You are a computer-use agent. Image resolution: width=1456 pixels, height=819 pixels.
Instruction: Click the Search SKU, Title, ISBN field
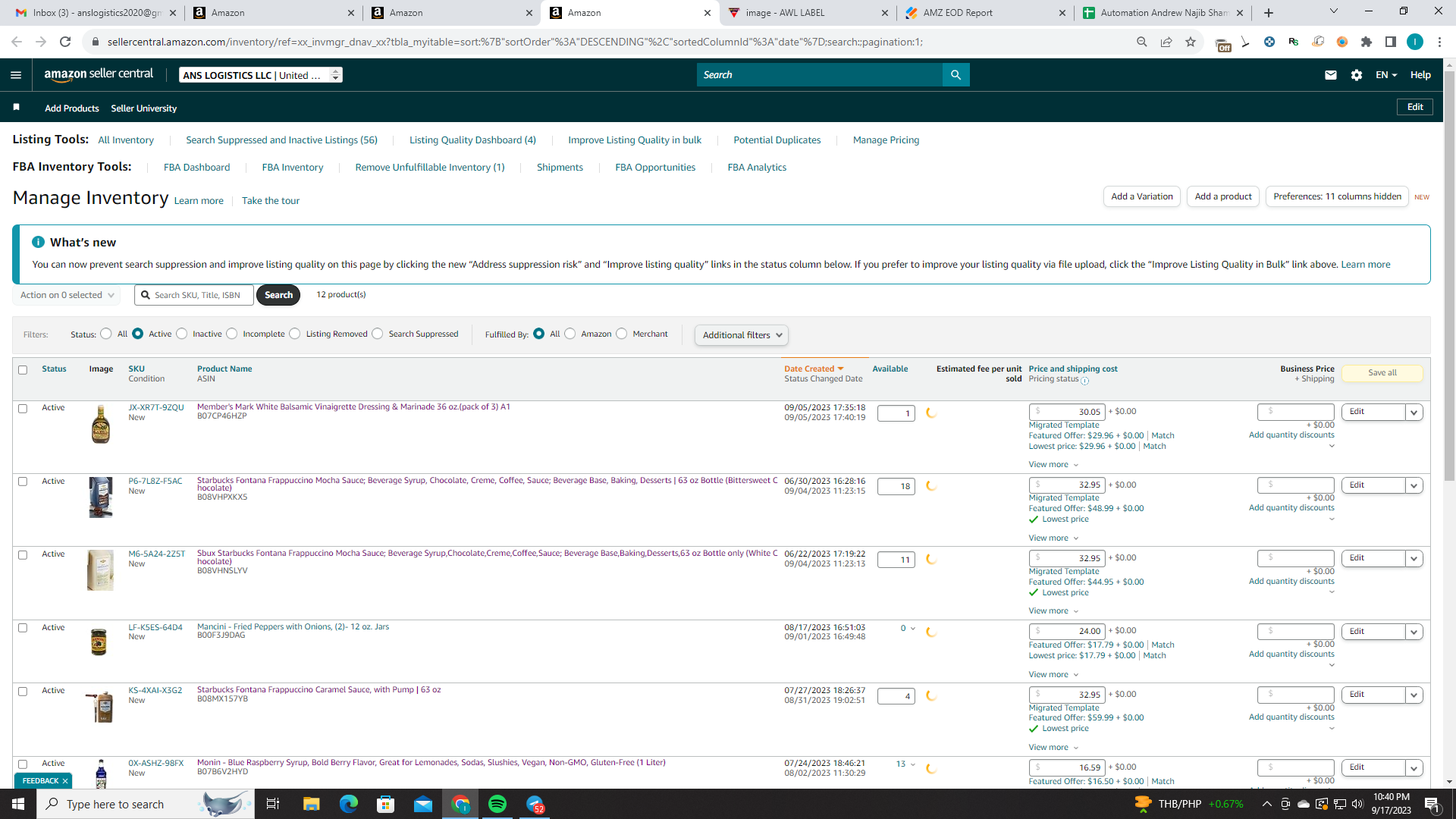click(194, 295)
